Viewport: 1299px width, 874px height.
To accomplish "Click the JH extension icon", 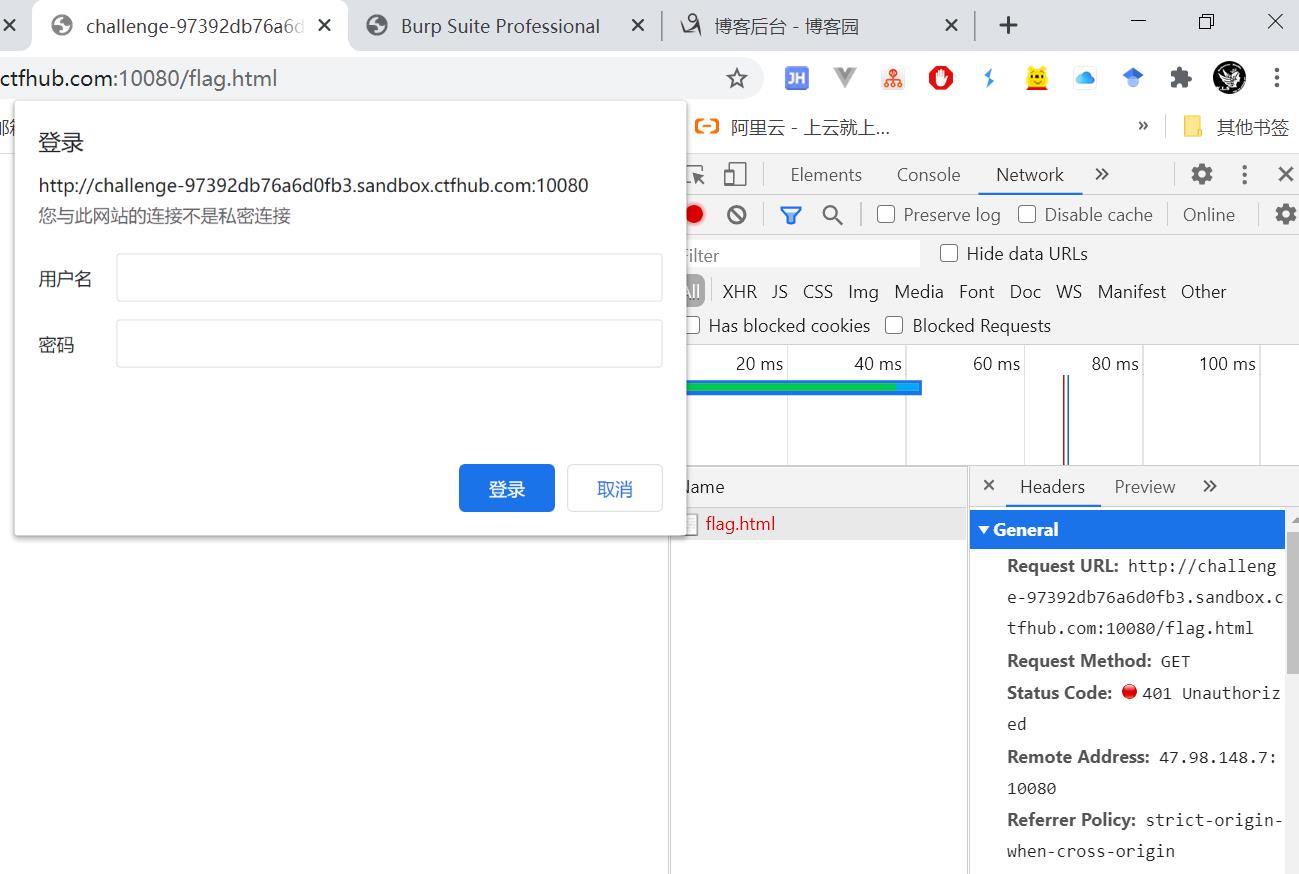I will (x=796, y=78).
